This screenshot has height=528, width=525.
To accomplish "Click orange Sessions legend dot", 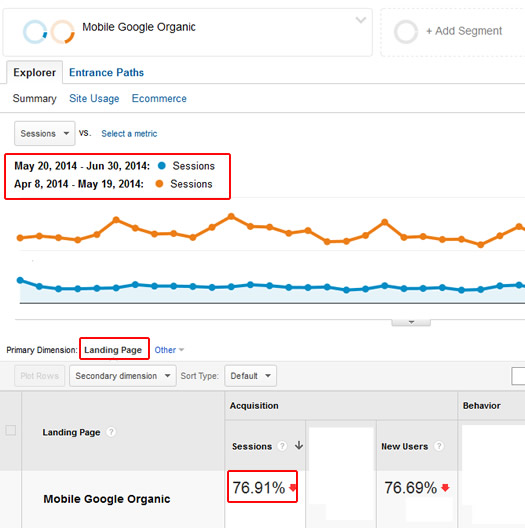I will pyautogui.click(x=159, y=184).
